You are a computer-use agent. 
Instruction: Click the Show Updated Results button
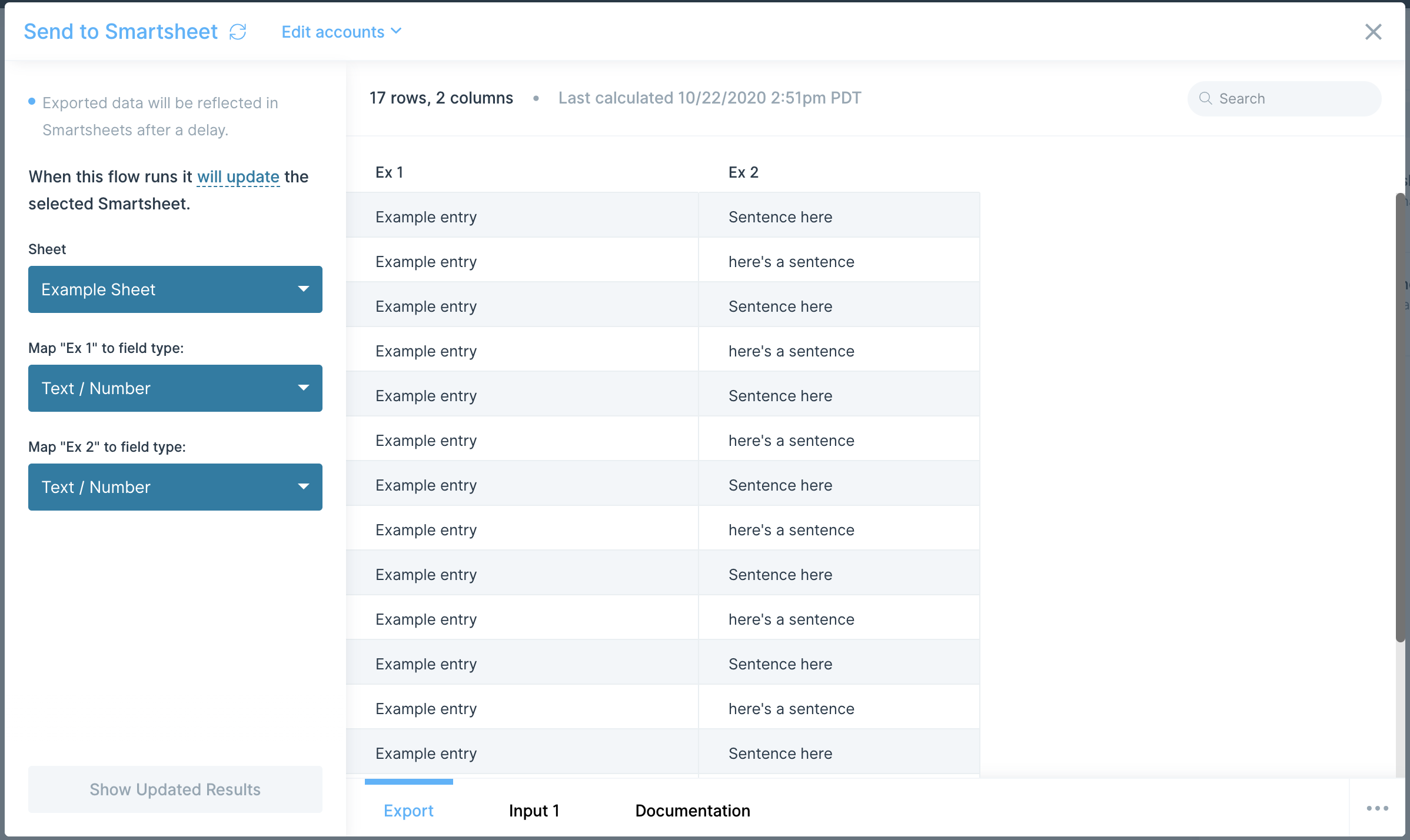(175, 789)
